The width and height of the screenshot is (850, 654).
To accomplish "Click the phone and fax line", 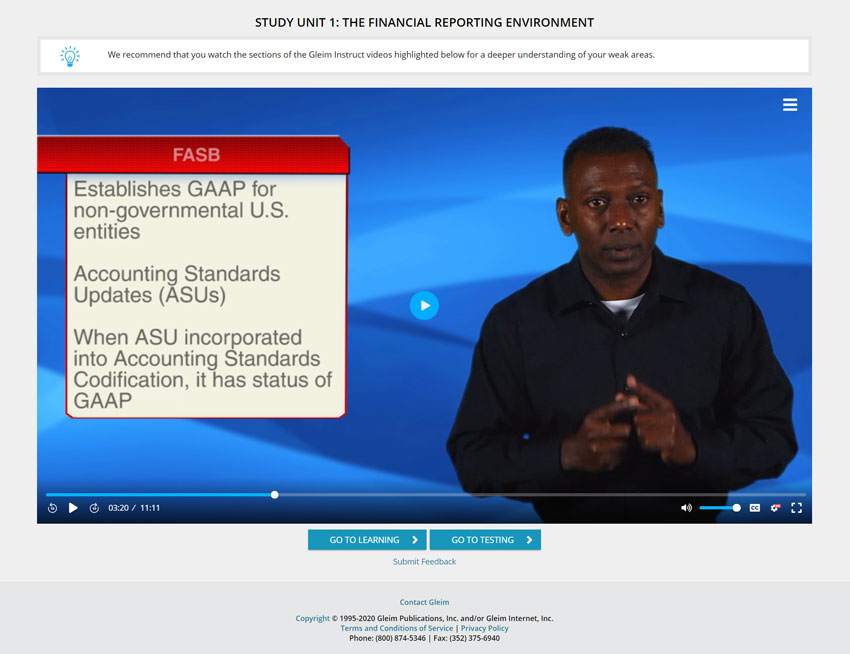I will click(424, 638).
